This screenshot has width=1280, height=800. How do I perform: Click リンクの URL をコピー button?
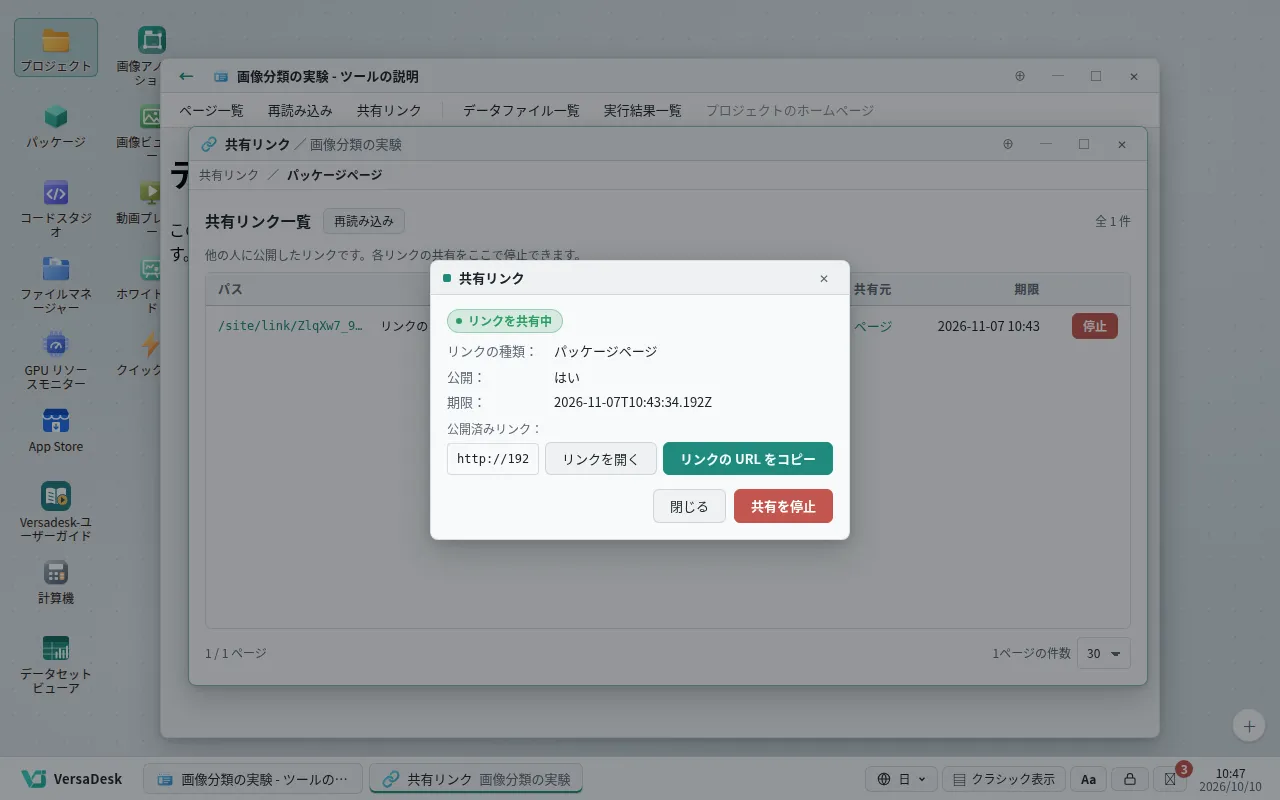[x=748, y=459]
